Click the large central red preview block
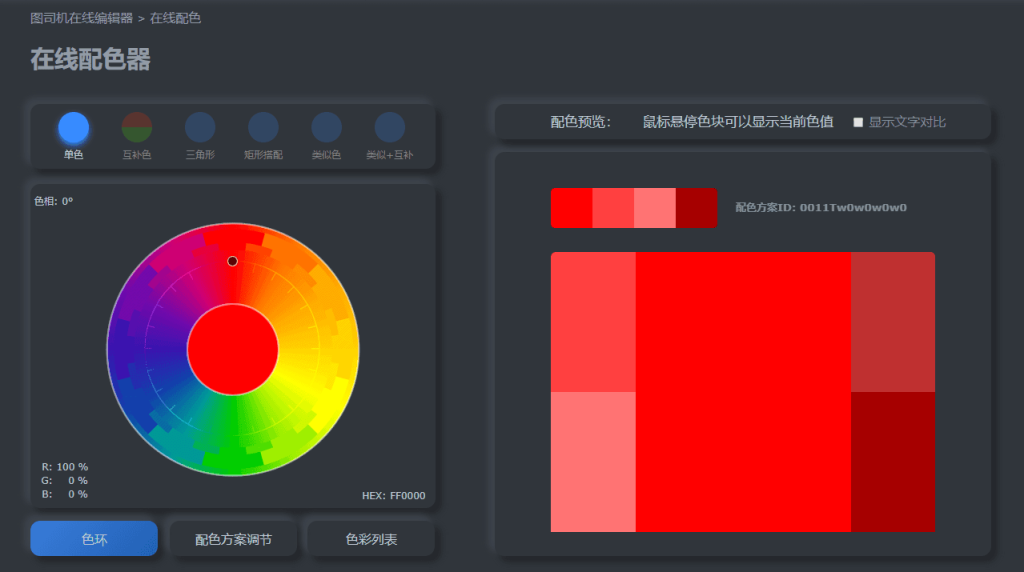1024x572 pixels. coord(743,392)
